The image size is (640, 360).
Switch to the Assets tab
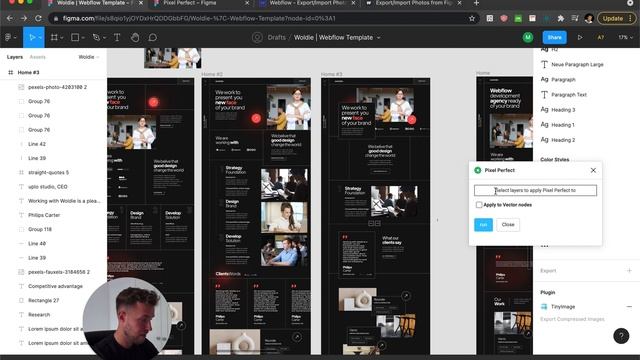(38, 57)
